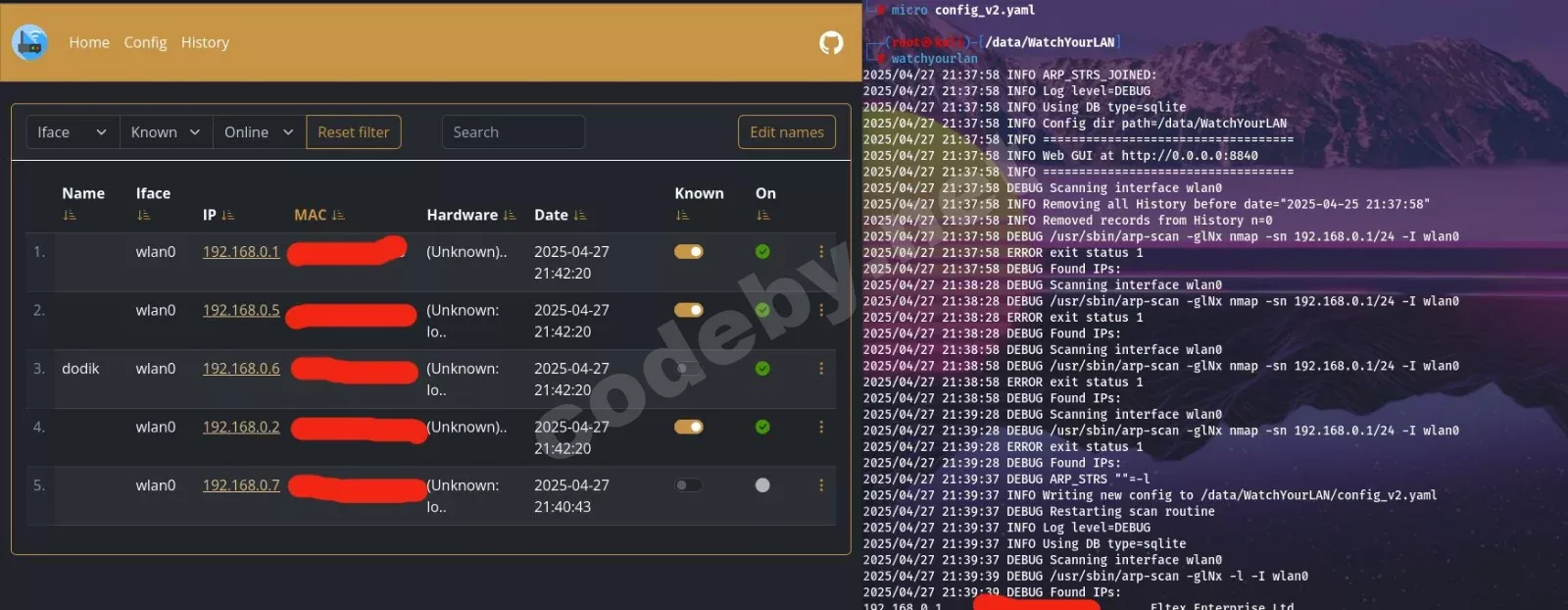
Task: Click terminal text 'config_v2.yaml' command
Action: click(985, 10)
